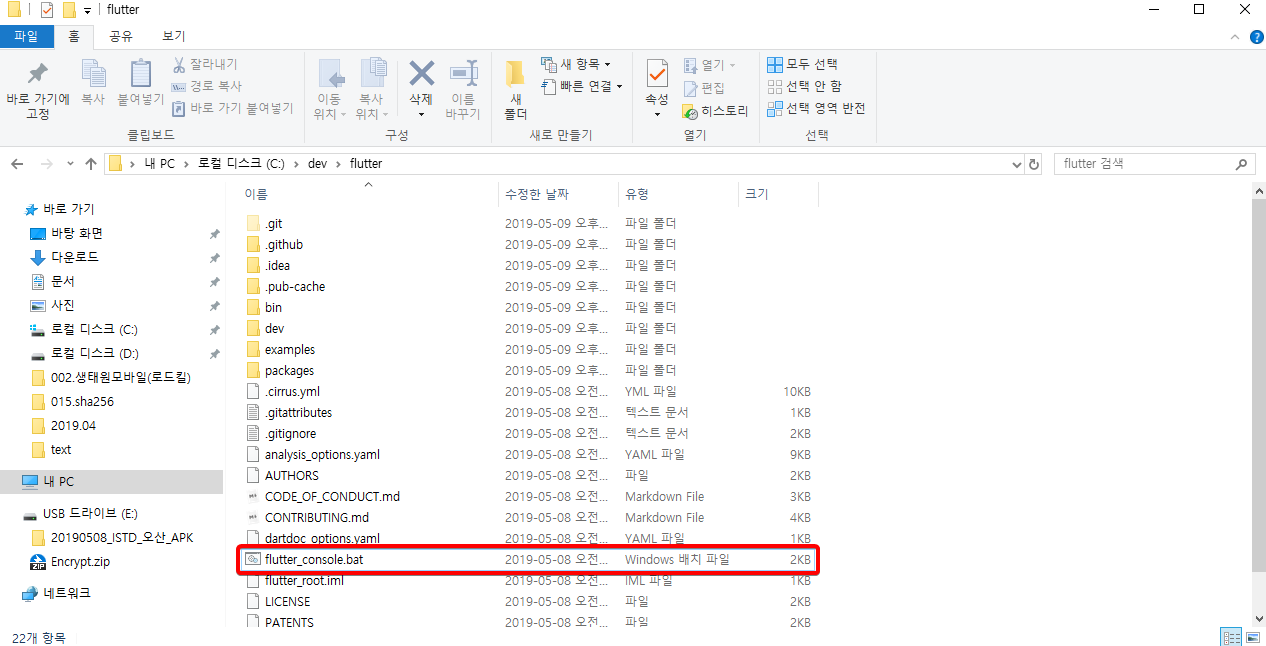Viewport: 1266px width, 646px height.
Task: Click History (히스토리) in ribbon
Action: 715,111
